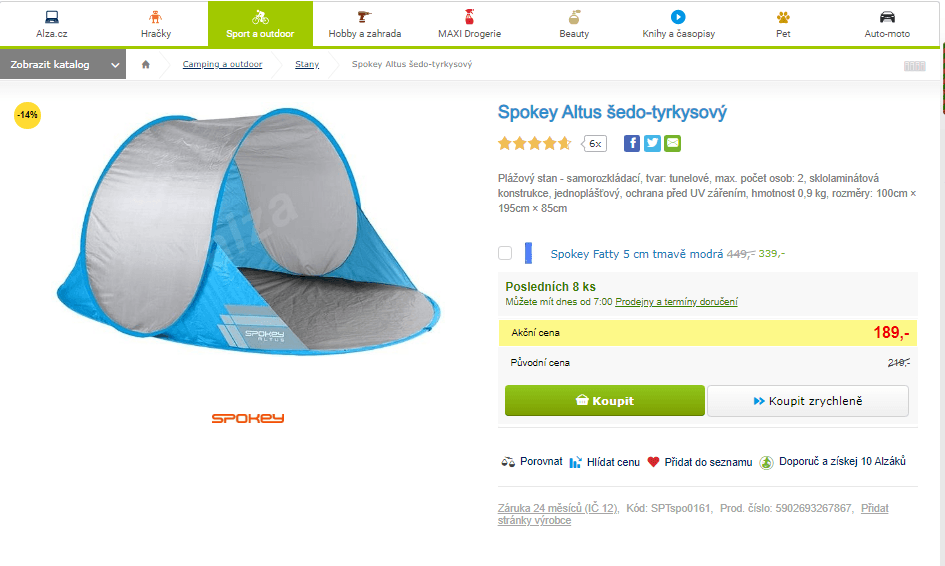Click the Hlídat cenu chart icon

(x=576, y=462)
